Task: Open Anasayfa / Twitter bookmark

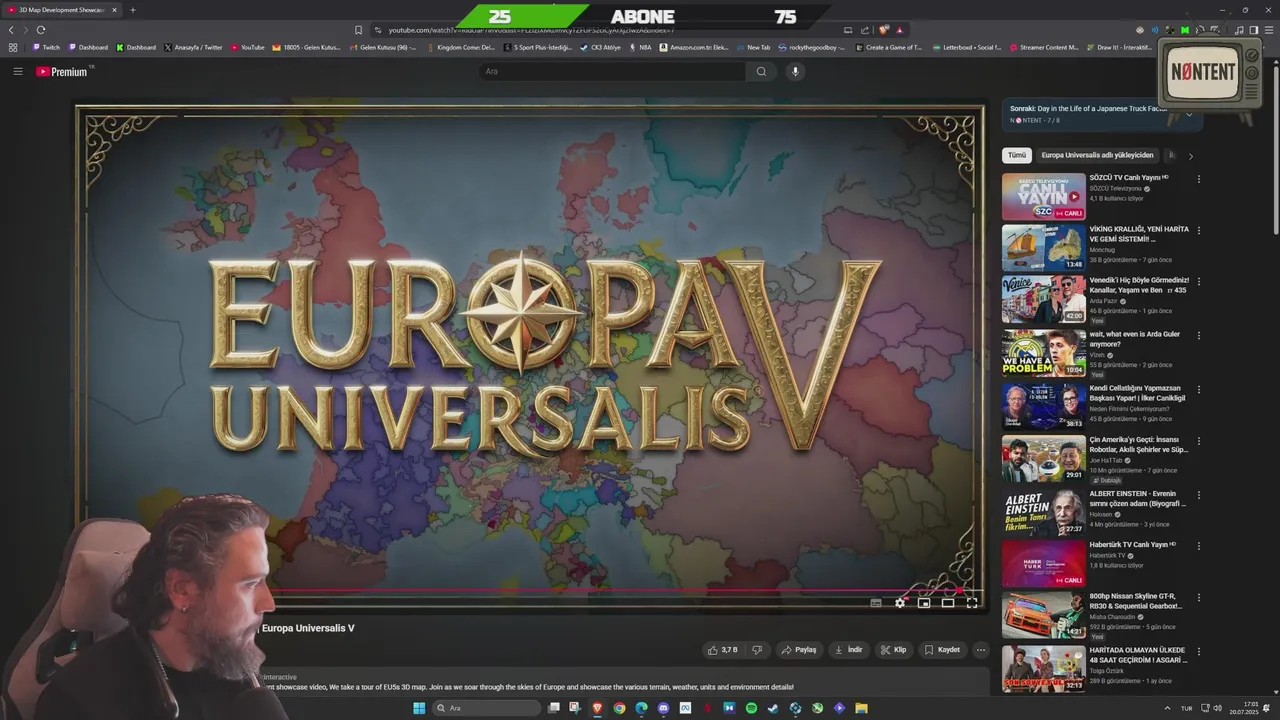Action: click(x=193, y=47)
